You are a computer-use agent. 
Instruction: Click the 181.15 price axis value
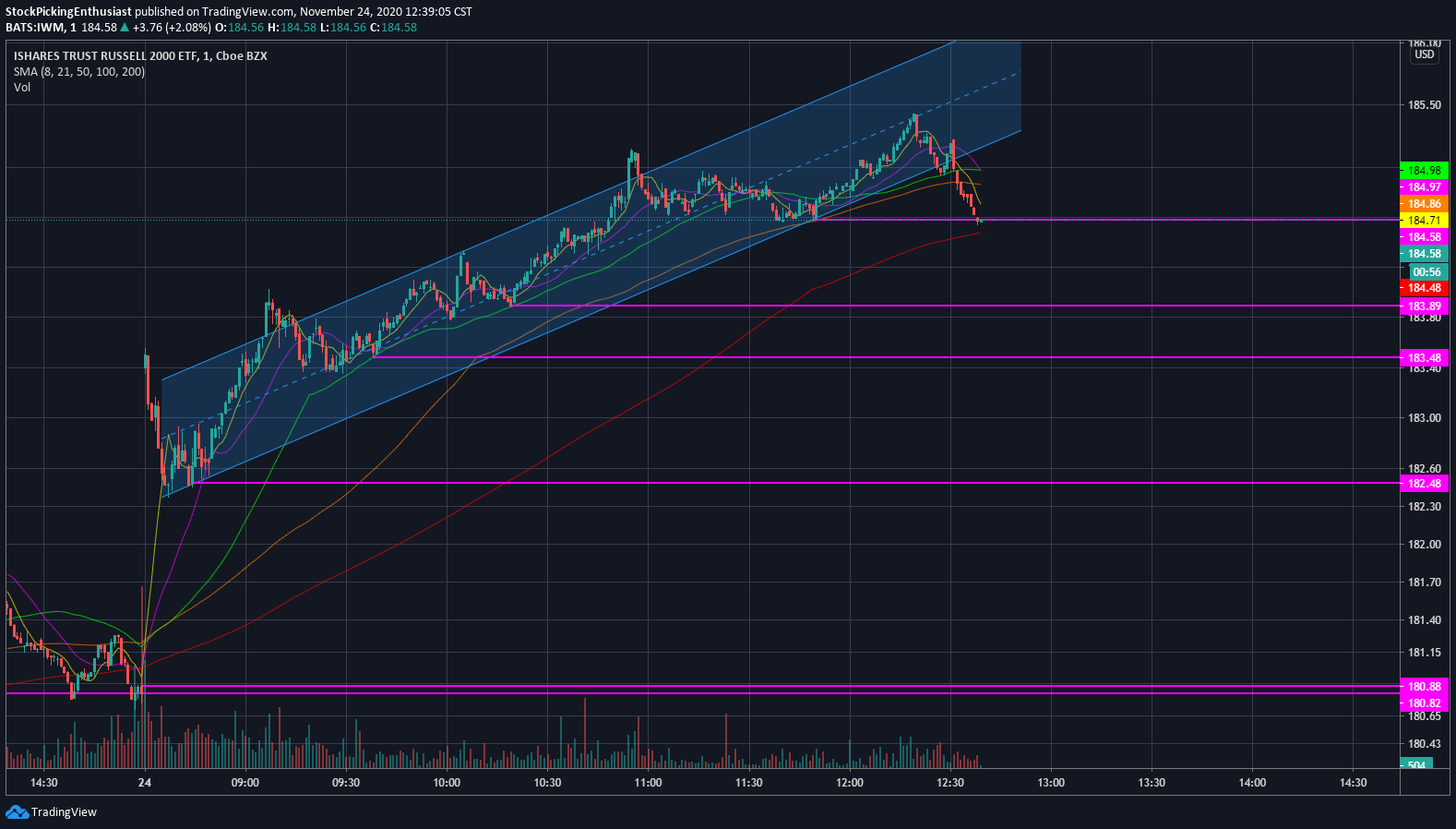point(1424,653)
